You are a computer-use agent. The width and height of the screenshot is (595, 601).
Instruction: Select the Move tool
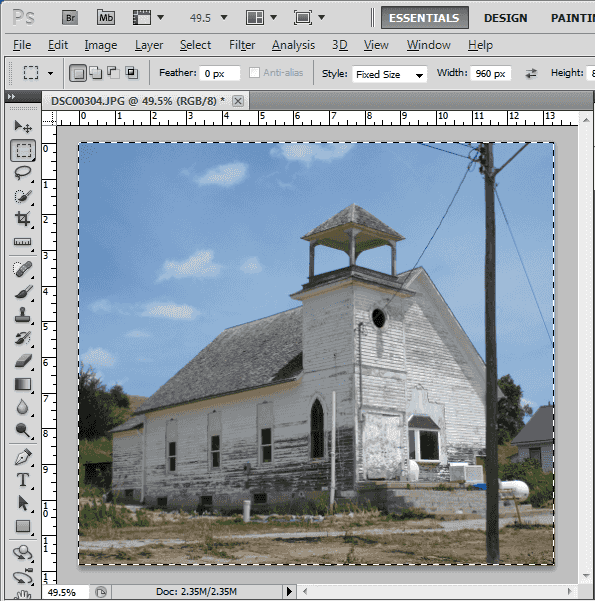click(x=23, y=126)
